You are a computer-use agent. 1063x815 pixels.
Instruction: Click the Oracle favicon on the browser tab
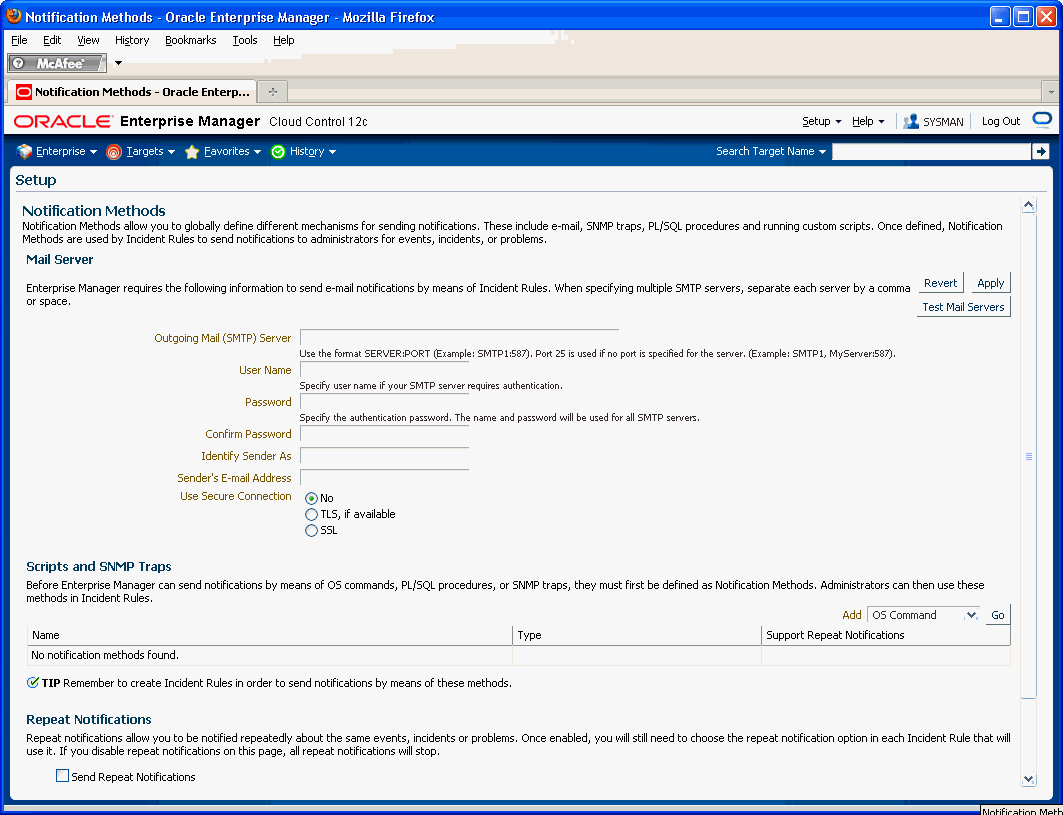click(24, 92)
